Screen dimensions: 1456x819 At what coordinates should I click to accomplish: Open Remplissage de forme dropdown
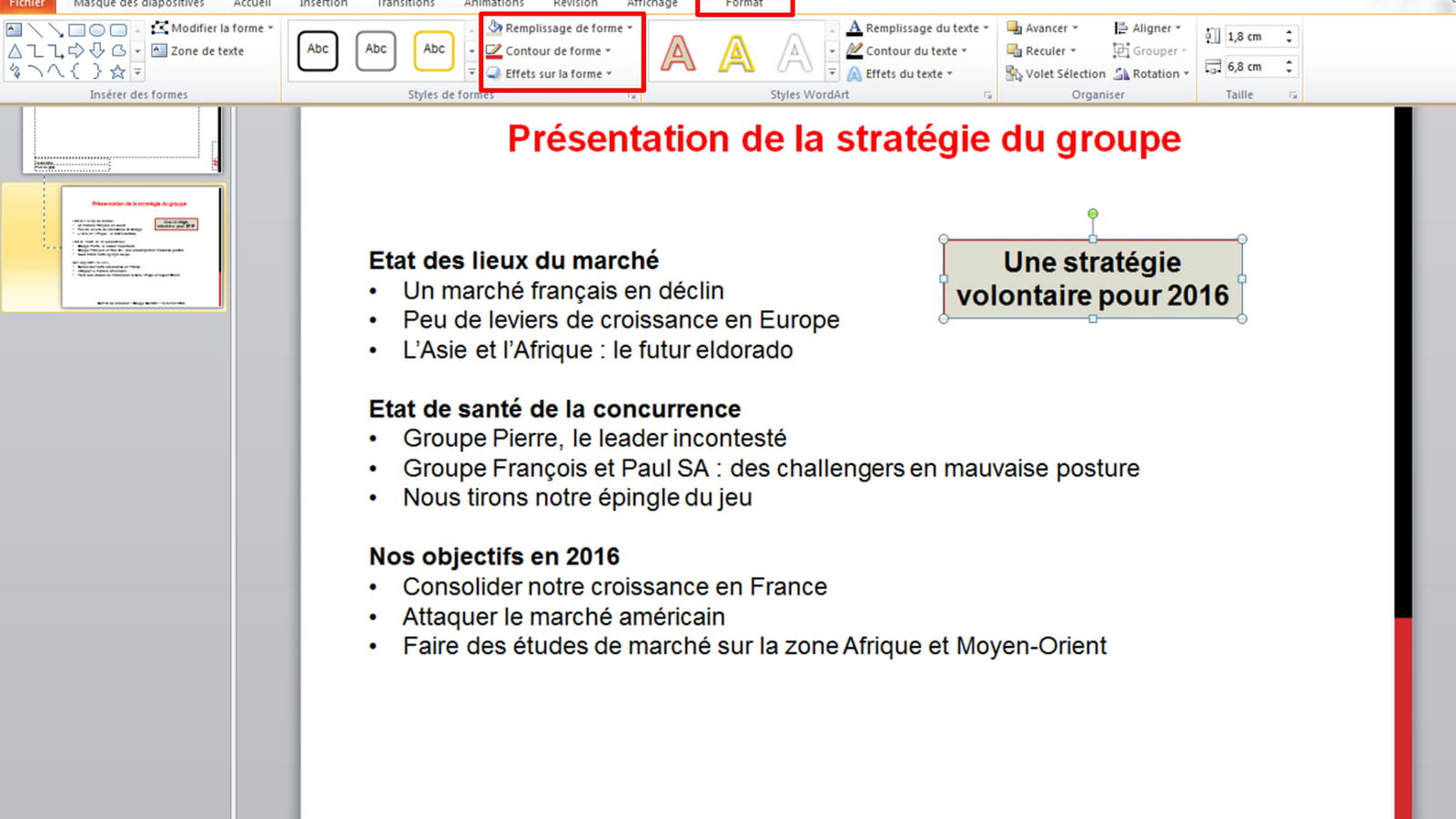[560, 28]
